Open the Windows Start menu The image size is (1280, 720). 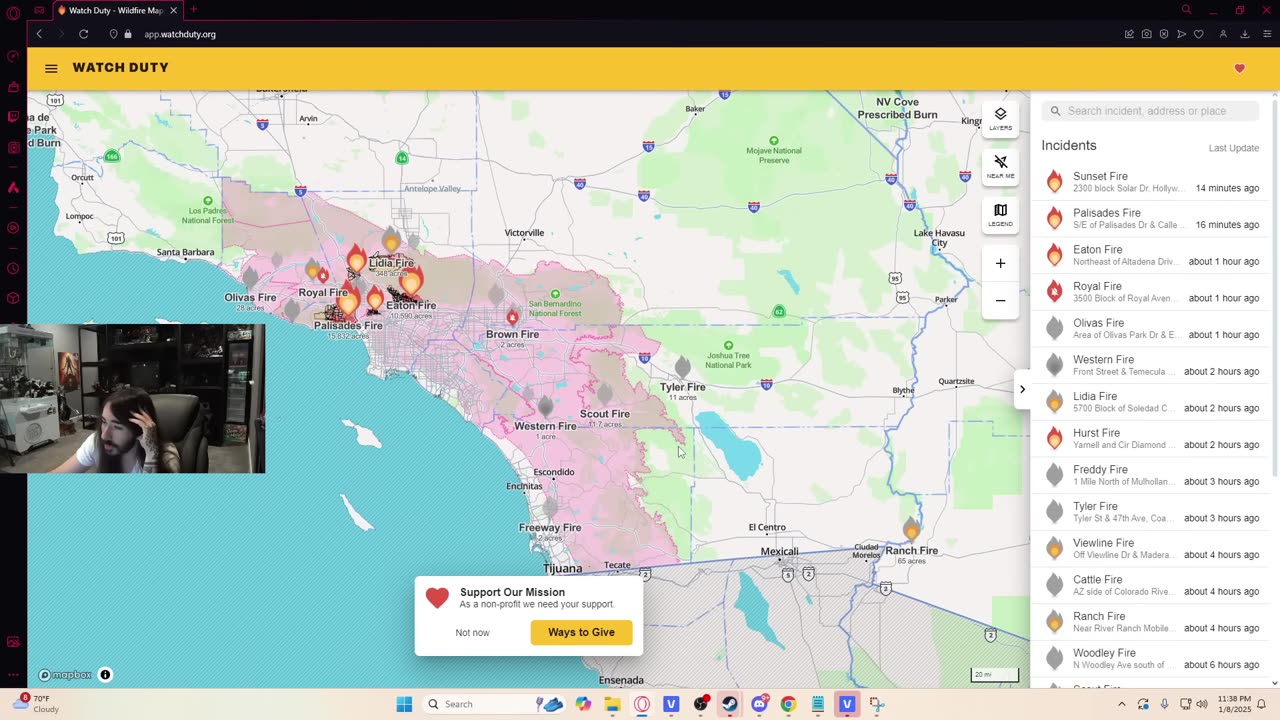[x=404, y=704]
